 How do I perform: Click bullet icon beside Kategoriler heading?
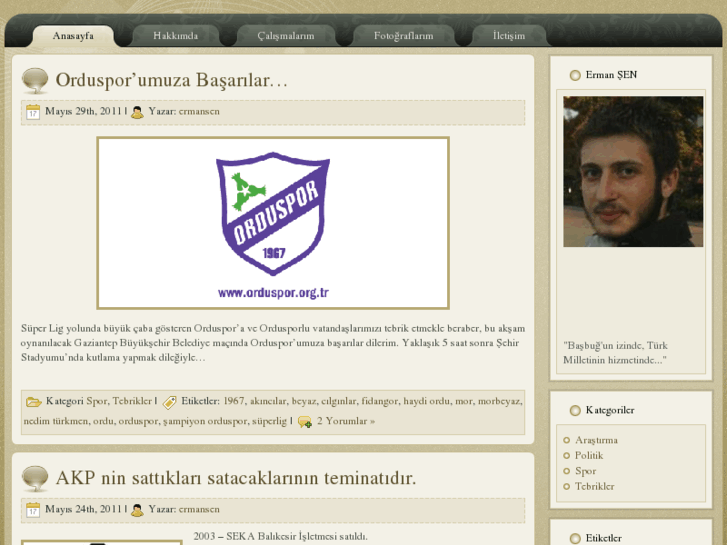tap(575, 410)
